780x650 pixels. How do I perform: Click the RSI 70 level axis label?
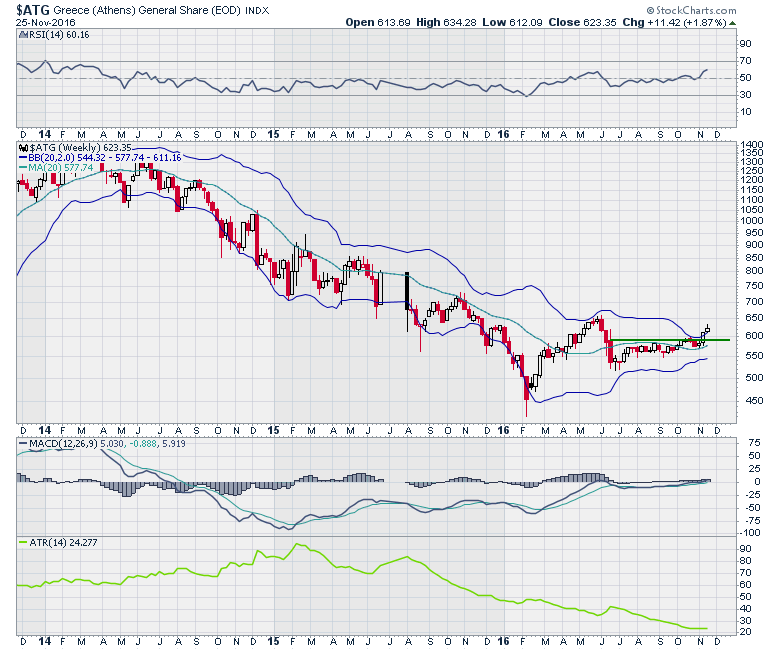(x=745, y=61)
